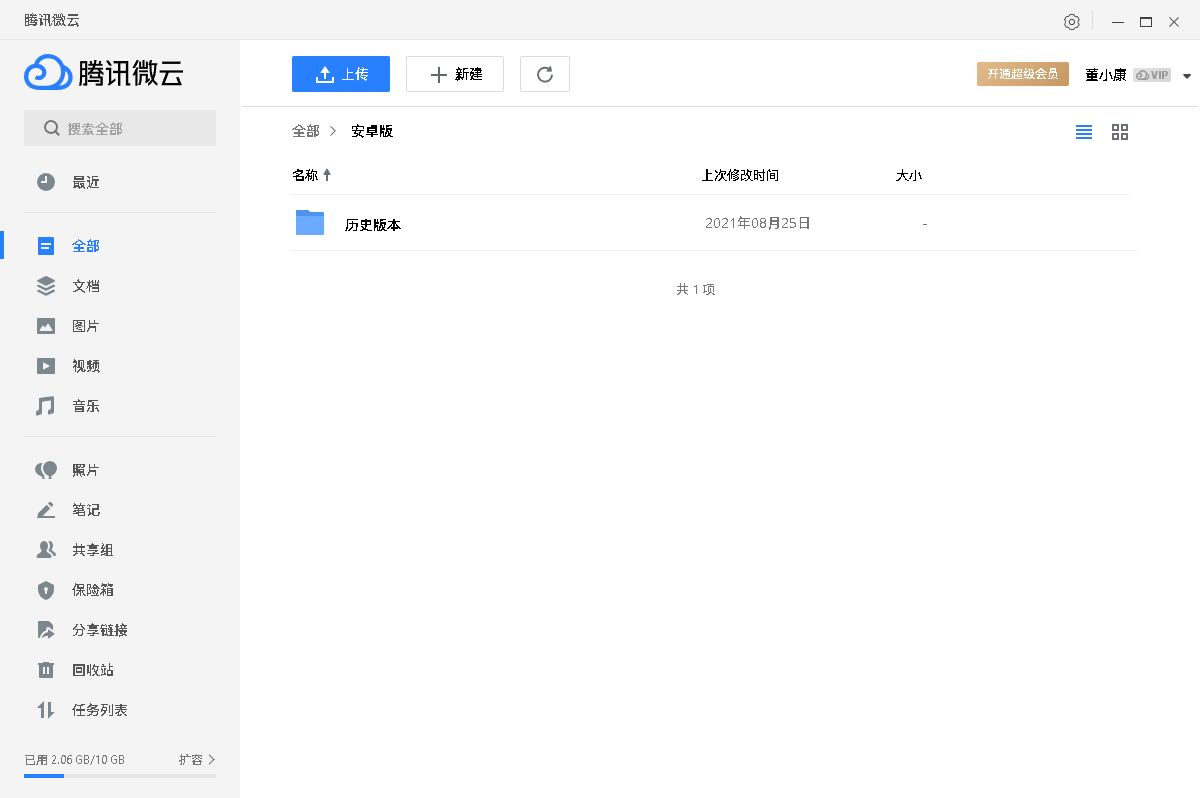Open 开通超级会员 membership upgrade
The width and height of the screenshot is (1200, 798).
(x=1022, y=73)
